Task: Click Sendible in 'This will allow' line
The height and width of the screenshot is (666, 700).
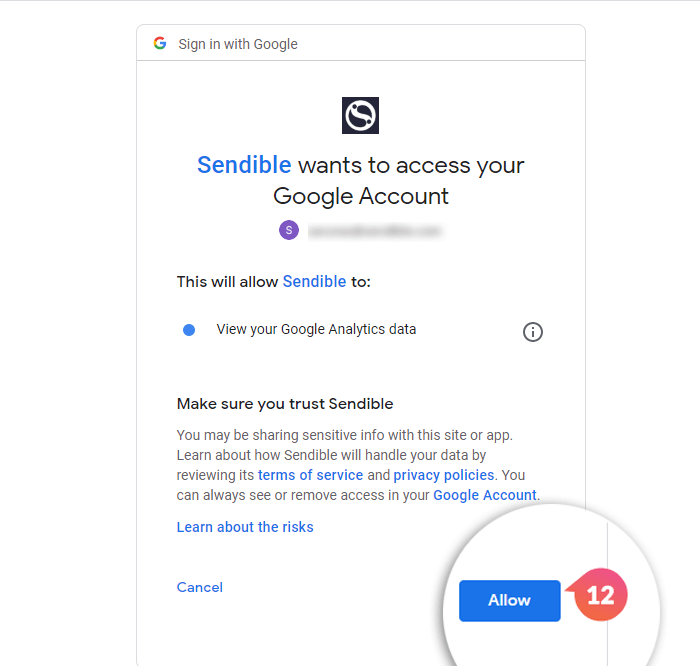Action: click(314, 282)
